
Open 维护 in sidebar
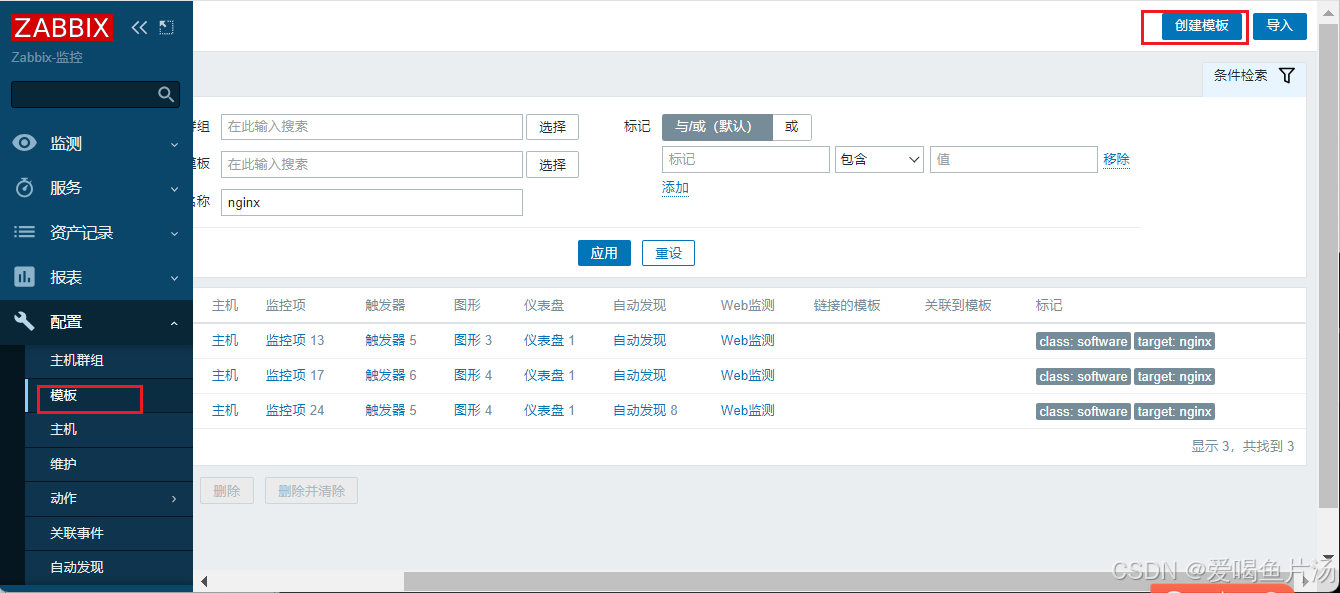coord(64,464)
